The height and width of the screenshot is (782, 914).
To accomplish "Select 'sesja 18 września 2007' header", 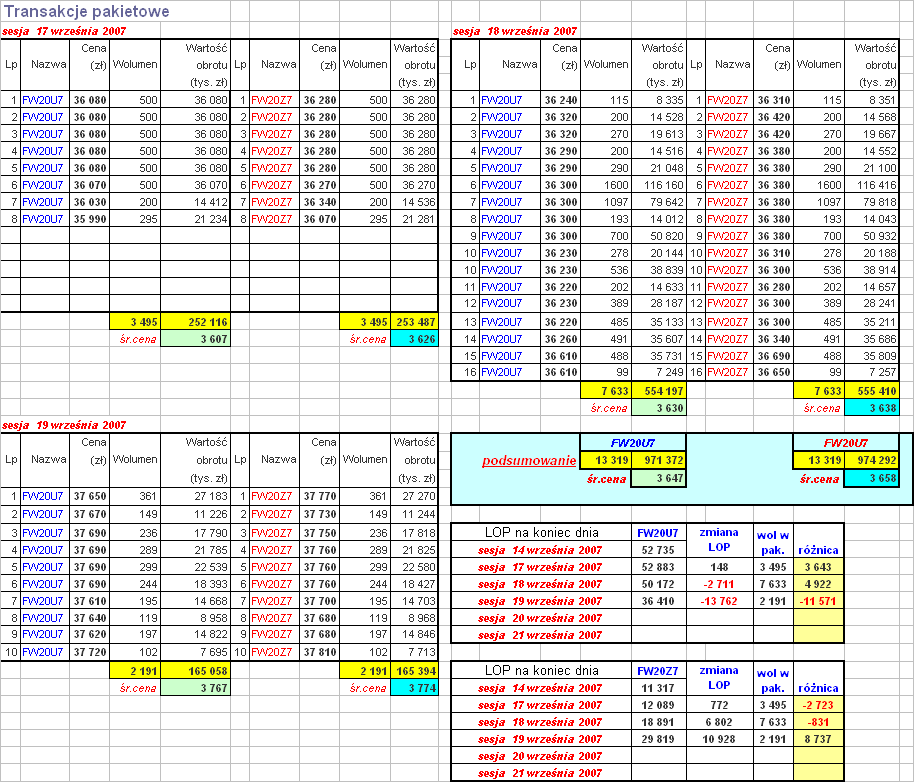I will 515,31.
